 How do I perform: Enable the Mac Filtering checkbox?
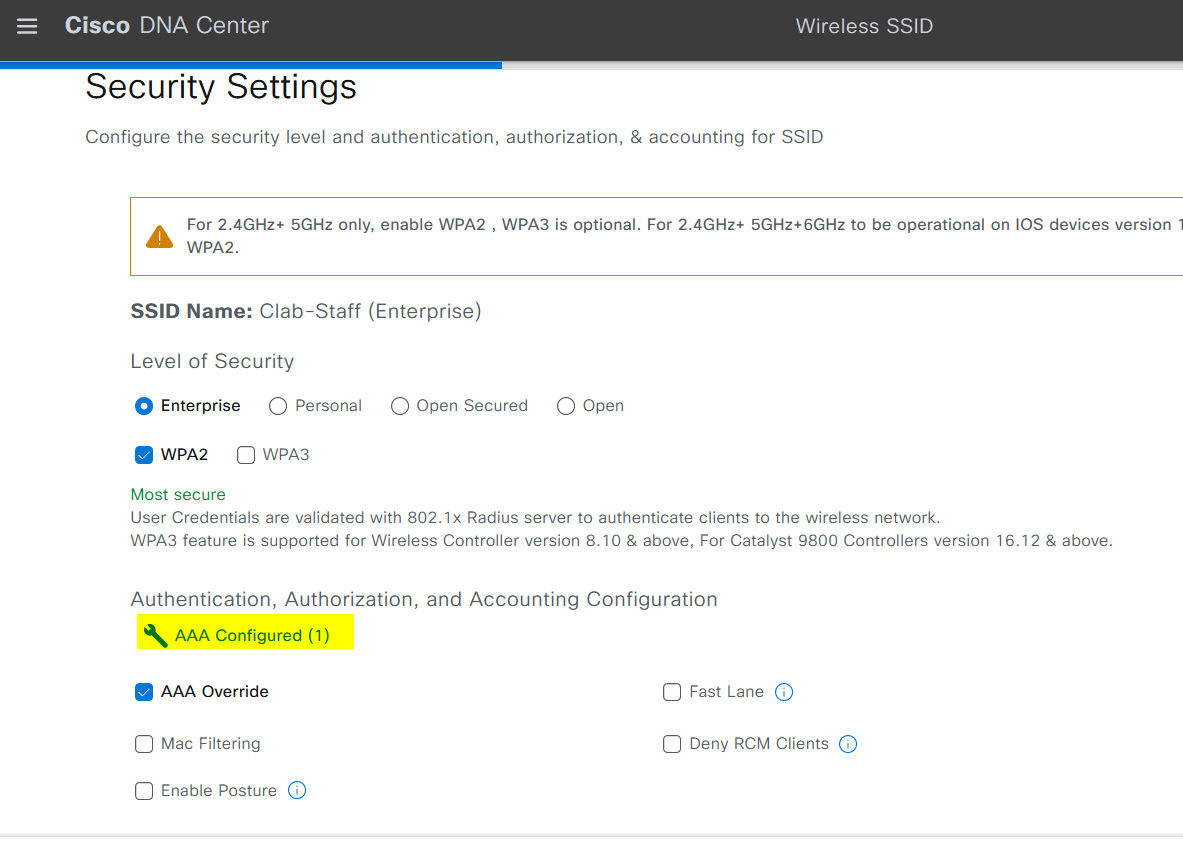(143, 744)
